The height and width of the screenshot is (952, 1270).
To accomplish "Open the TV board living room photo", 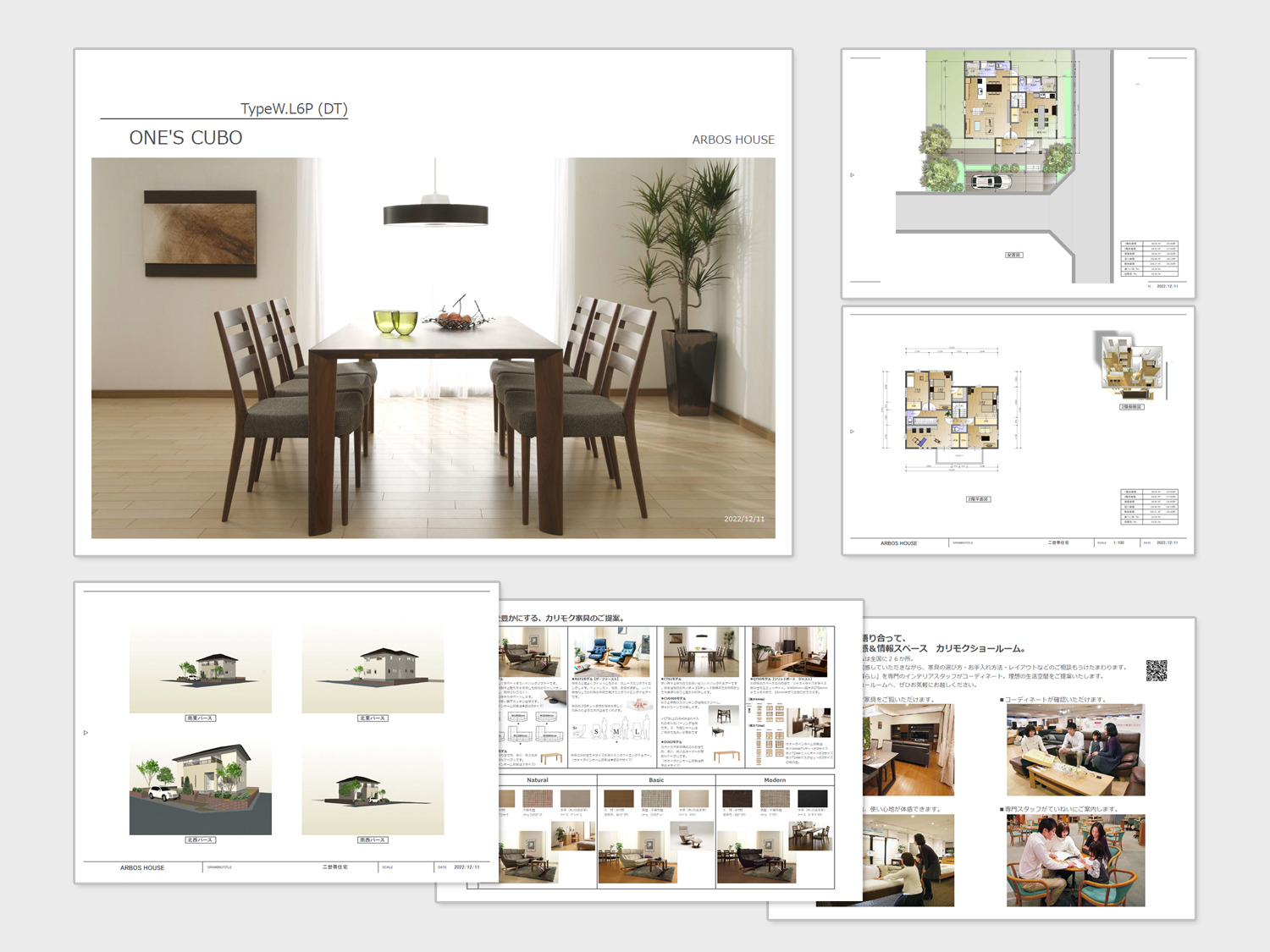I will [x=790, y=652].
